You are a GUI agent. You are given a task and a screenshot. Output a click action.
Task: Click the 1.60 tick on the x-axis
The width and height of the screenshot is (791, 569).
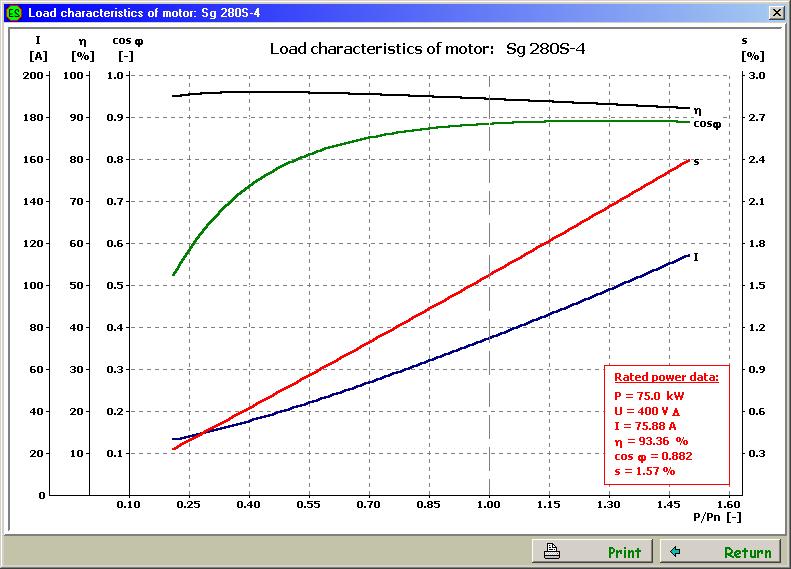(x=729, y=504)
